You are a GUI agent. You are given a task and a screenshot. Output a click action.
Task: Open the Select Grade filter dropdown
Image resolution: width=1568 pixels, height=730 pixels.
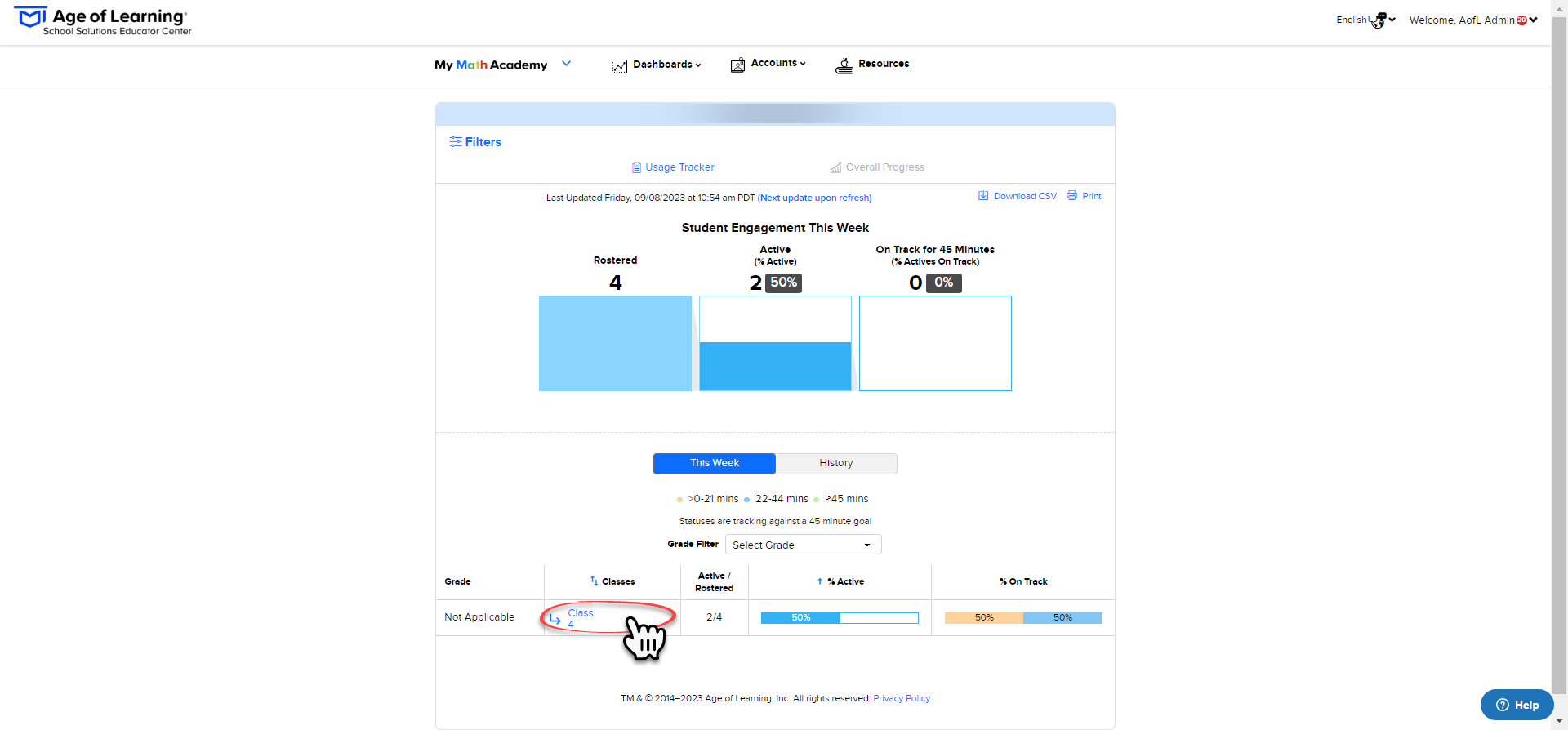click(x=803, y=545)
